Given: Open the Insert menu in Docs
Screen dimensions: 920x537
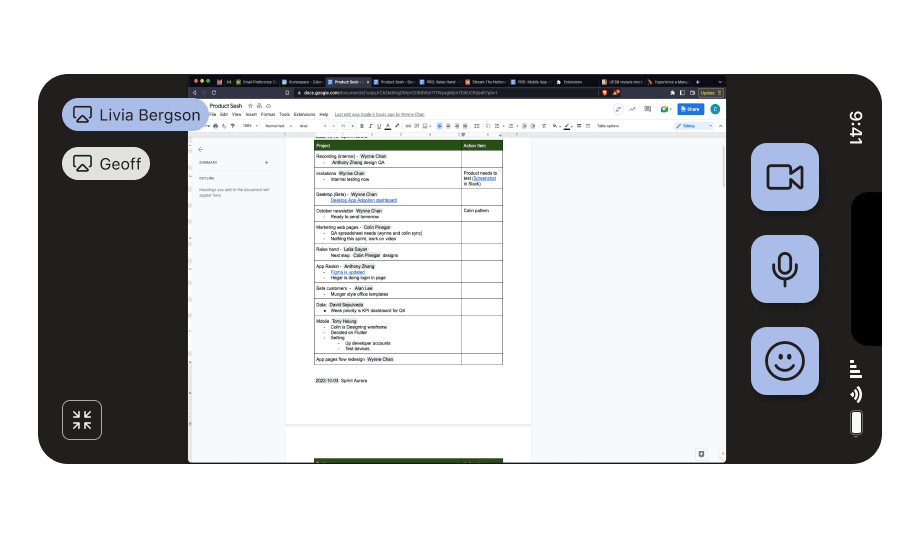Looking at the screenshot, I should (251, 115).
